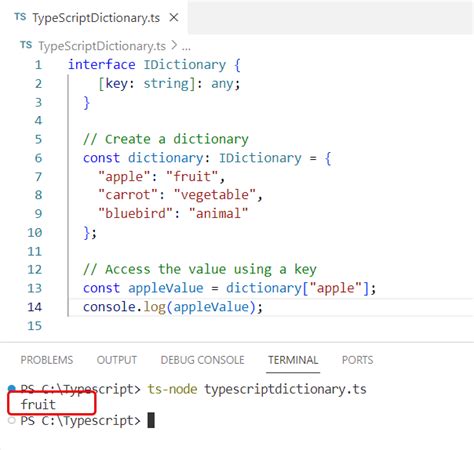Viewport: 474px width, 450px height.
Task: Click the blue command status dot in terminal
Action: [12, 388]
